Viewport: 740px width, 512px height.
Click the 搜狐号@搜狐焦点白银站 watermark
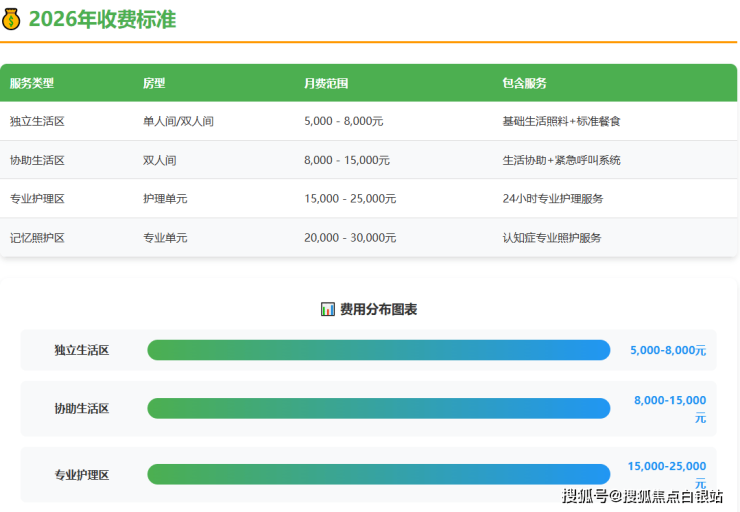pos(642,496)
